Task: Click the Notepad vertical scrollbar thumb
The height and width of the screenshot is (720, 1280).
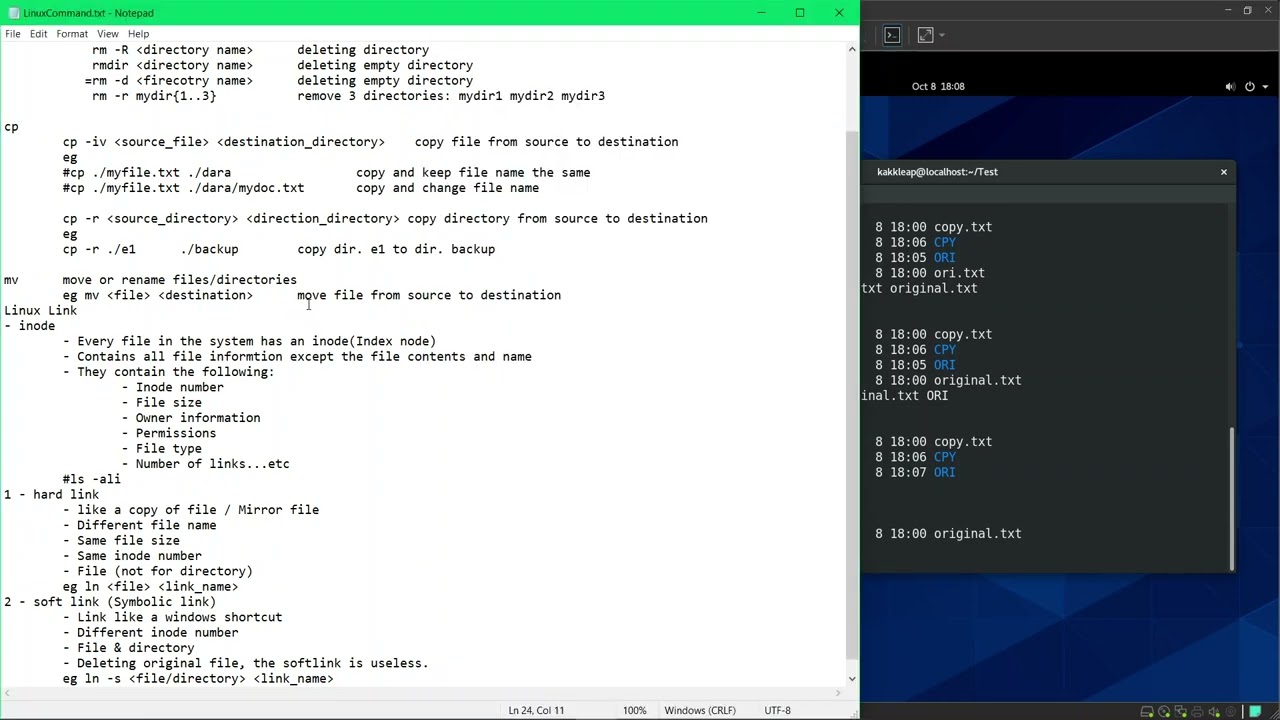Action: coord(852,395)
